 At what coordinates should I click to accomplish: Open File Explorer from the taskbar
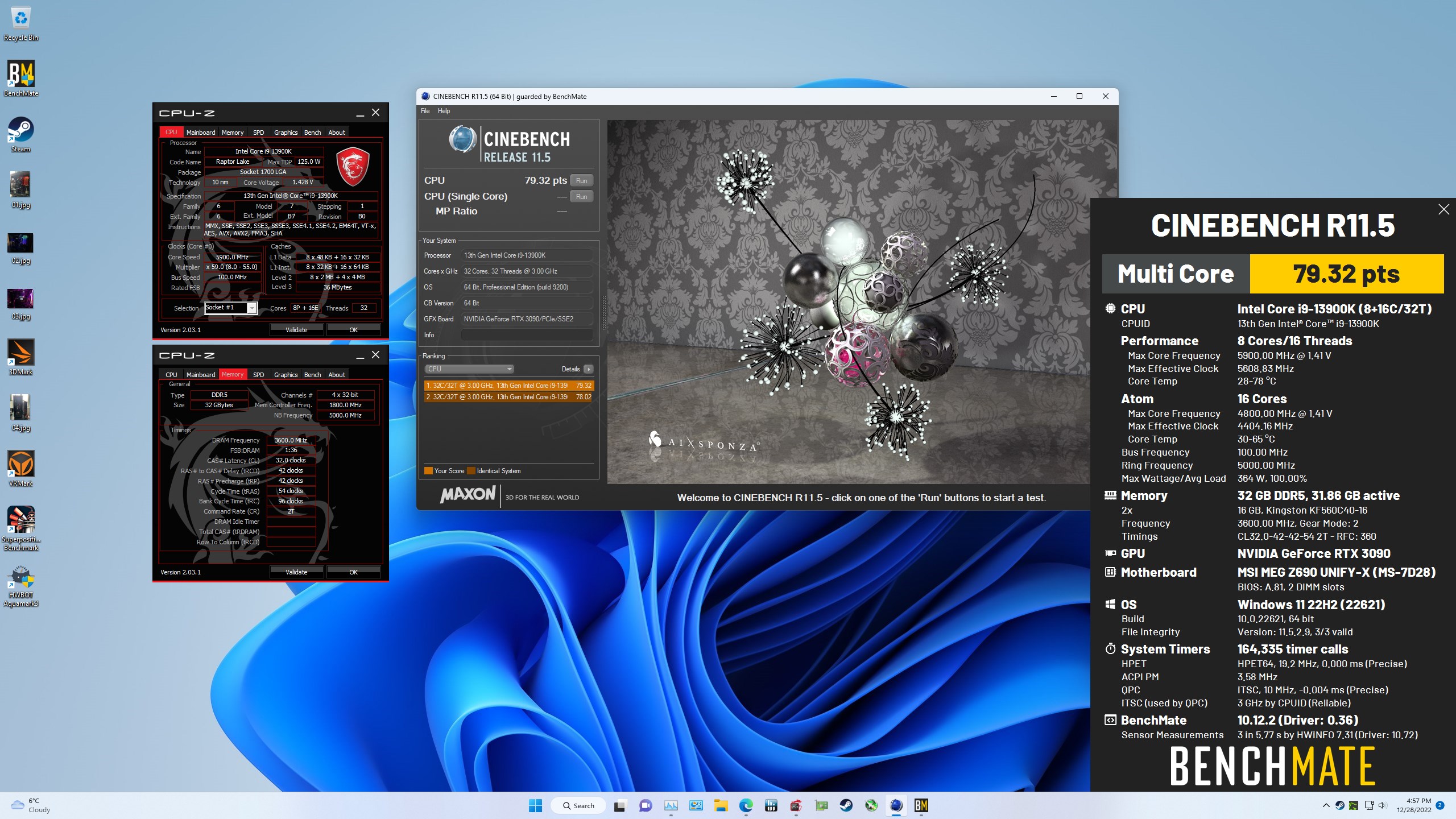pyautogui.click(x=721, y=805)
